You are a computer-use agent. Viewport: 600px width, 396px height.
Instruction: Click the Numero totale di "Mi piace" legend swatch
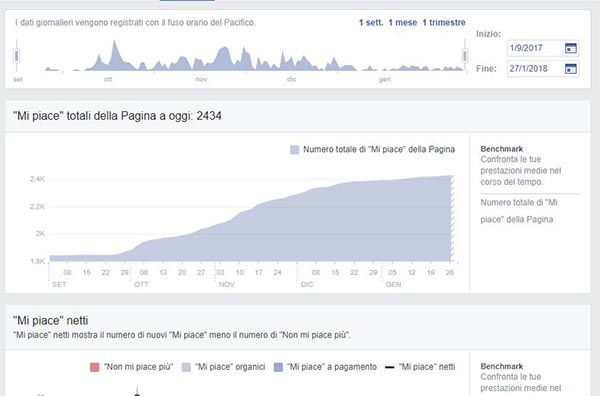coord(294,150)
